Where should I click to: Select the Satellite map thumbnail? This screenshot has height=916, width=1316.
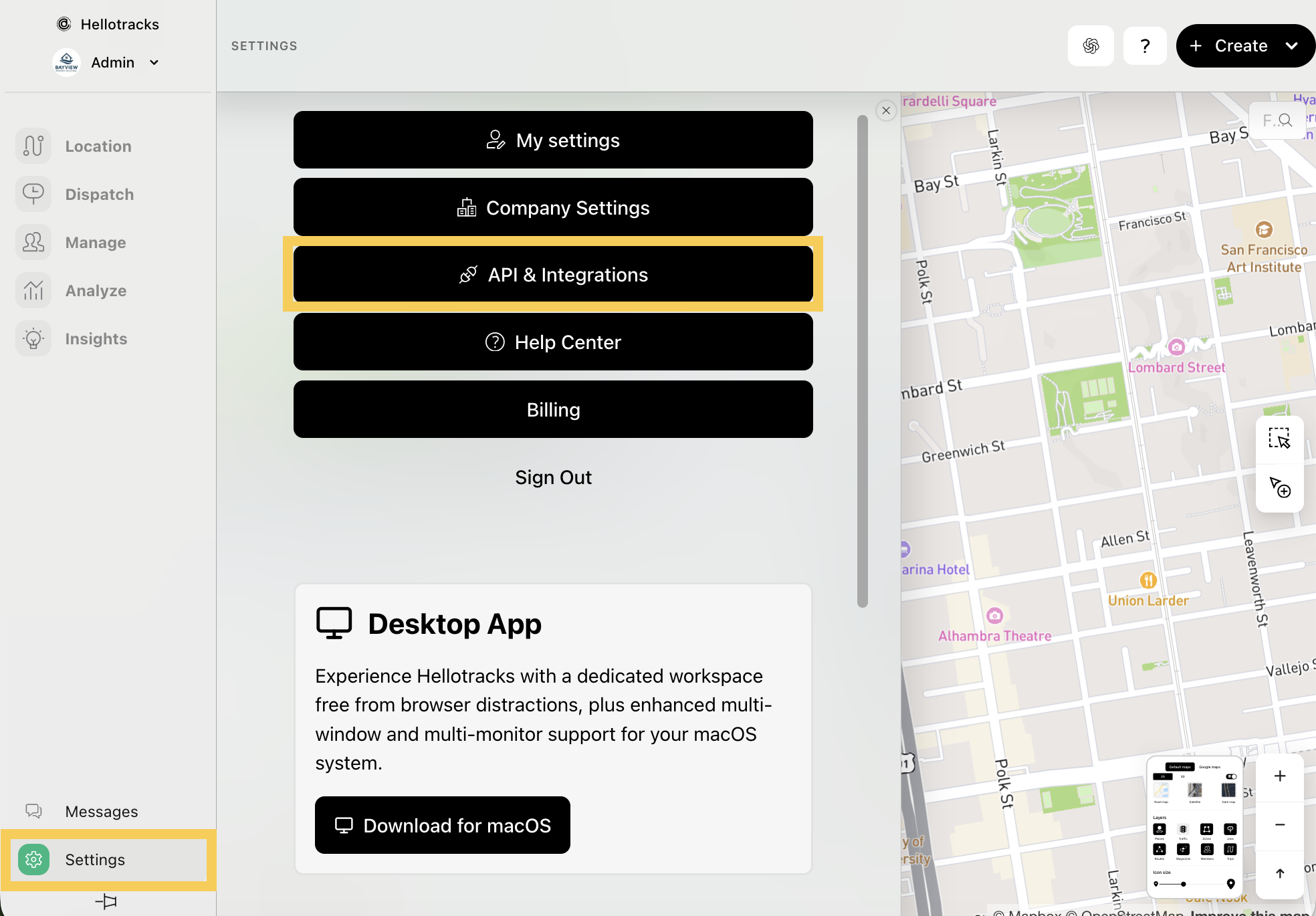pos(1195,790)
